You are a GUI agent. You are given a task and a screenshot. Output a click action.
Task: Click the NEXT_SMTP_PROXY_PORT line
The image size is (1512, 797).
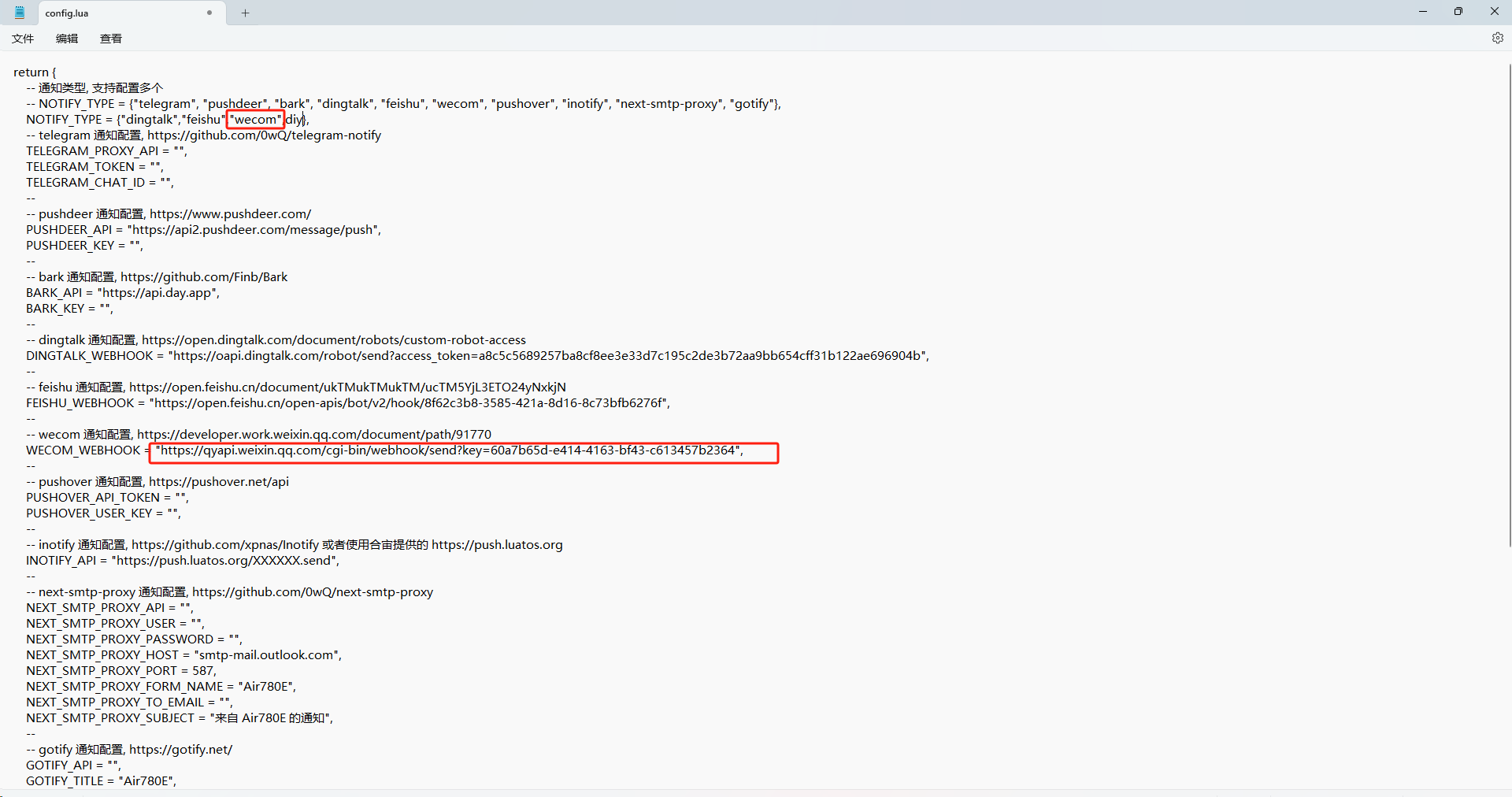121,671
